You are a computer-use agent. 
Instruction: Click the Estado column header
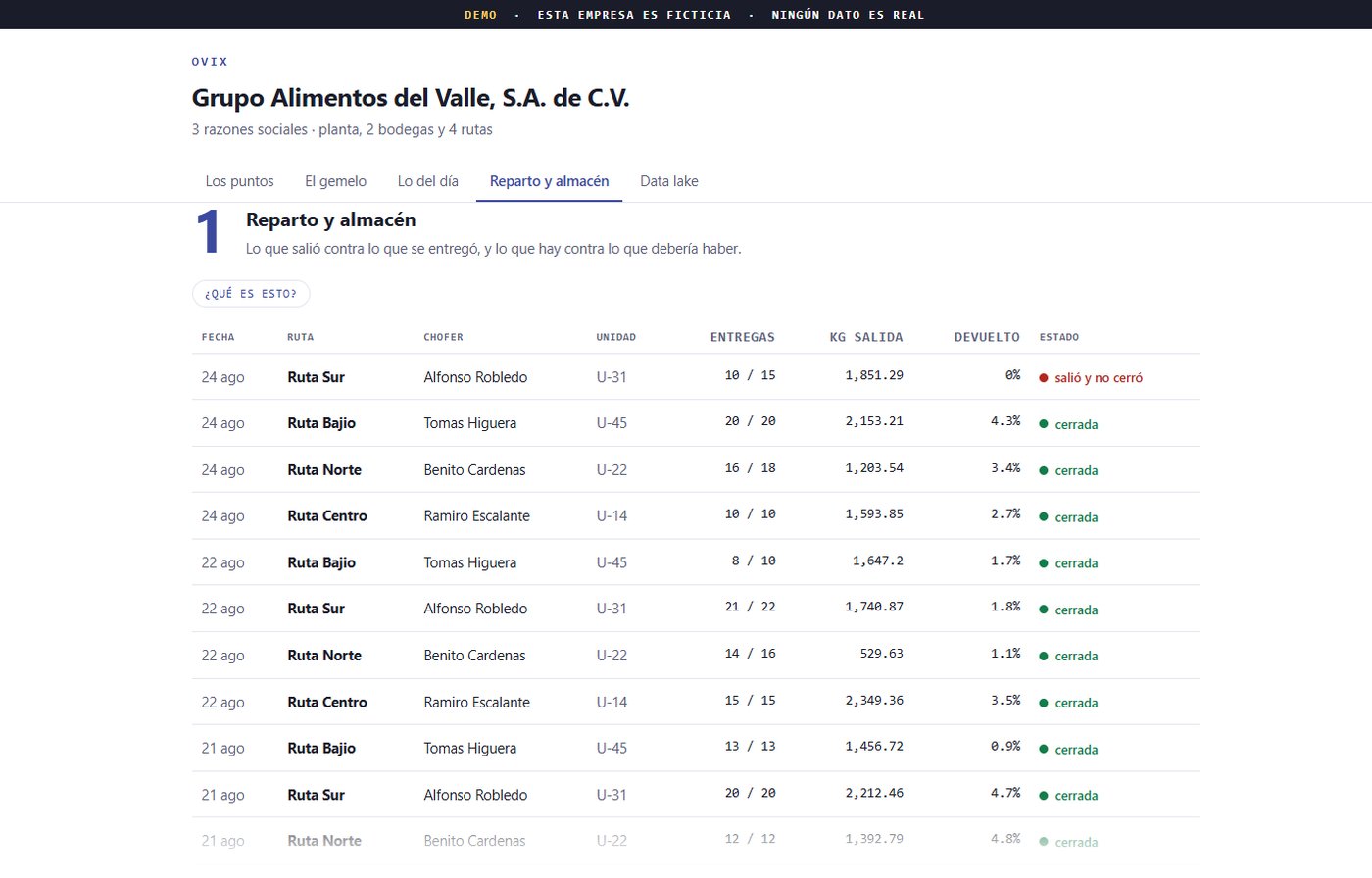coord(1059,337)
